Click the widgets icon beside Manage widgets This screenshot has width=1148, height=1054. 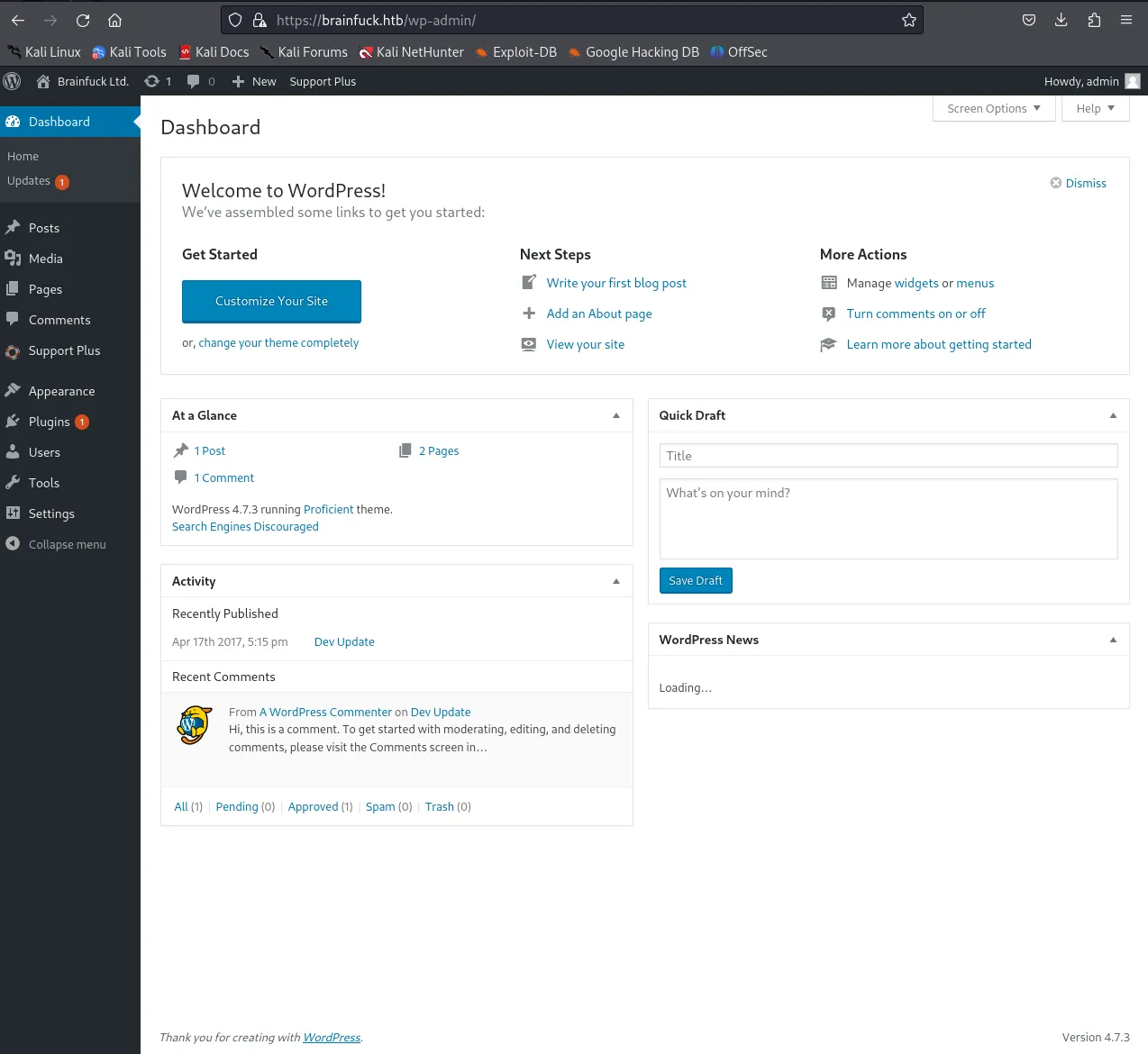pos(829,283)
